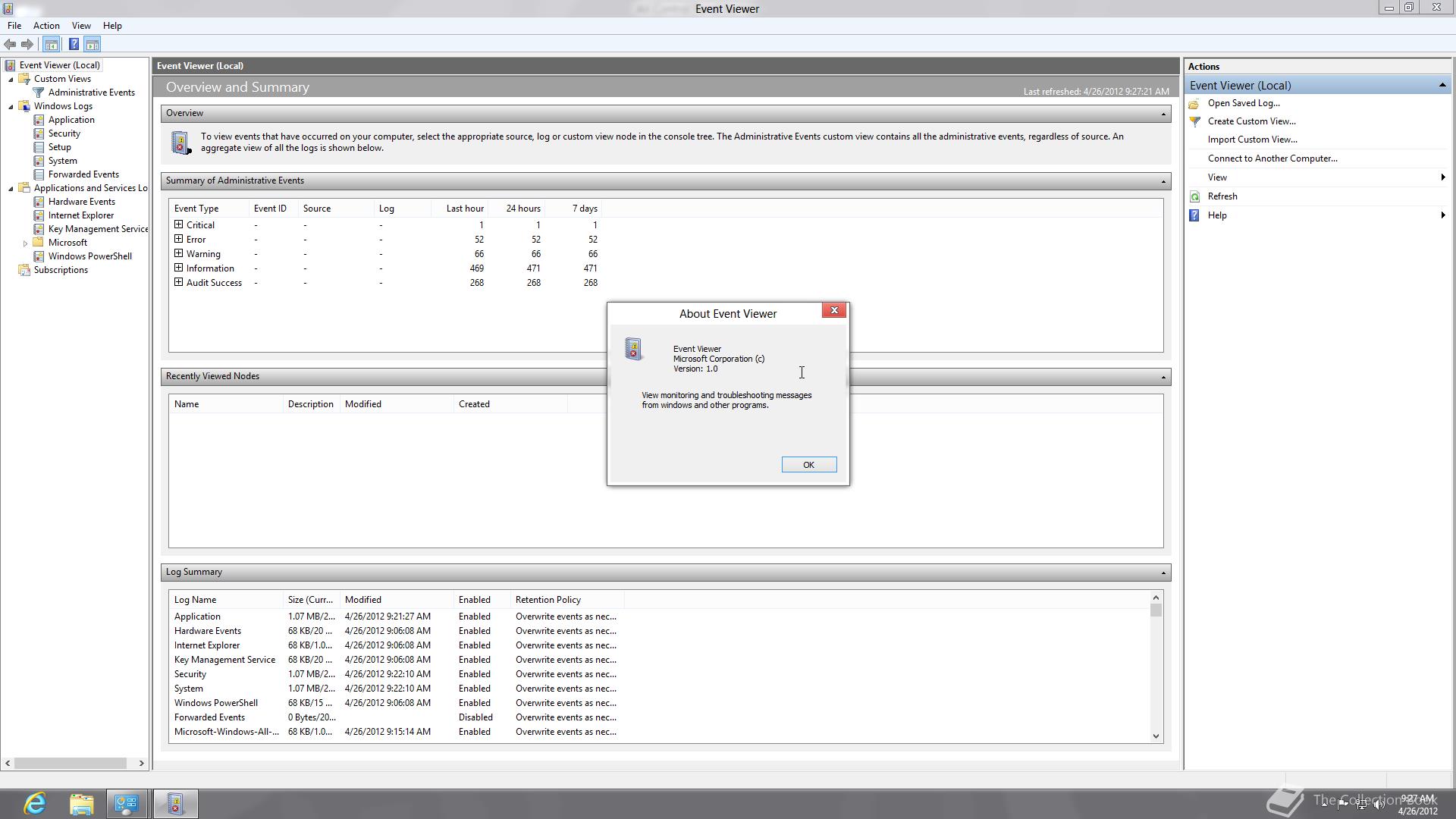Expand the Microsoft folder node
The image size is (1456, 819).
[25, 243]
